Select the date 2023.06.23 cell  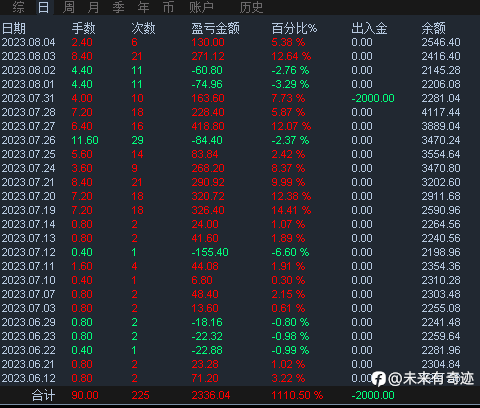coord(29,336)
